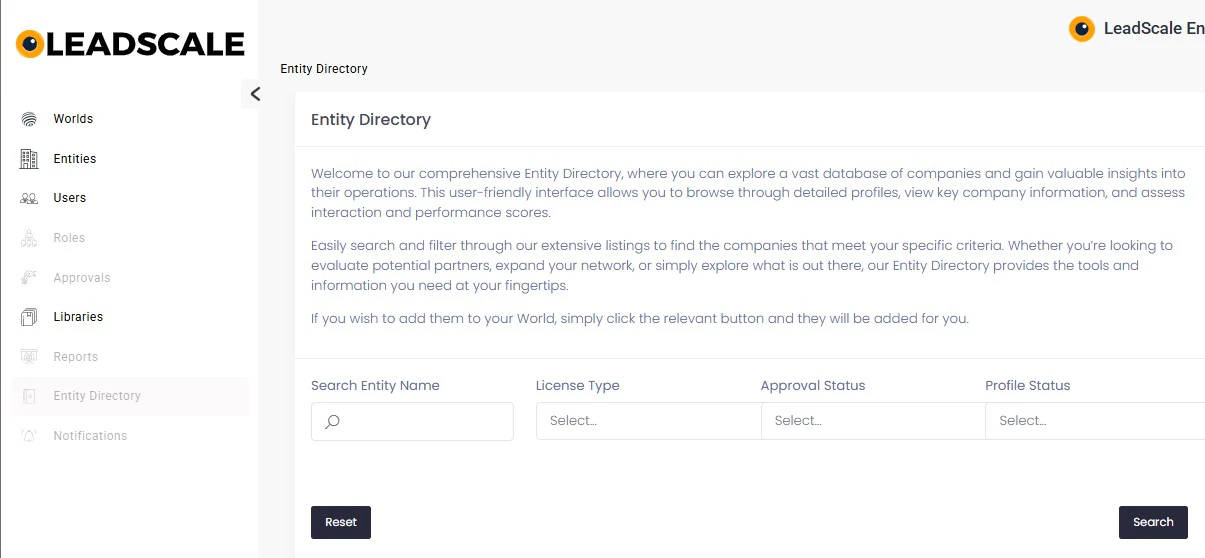
Task: Click the Entities building icon
Action: (29, 159)
